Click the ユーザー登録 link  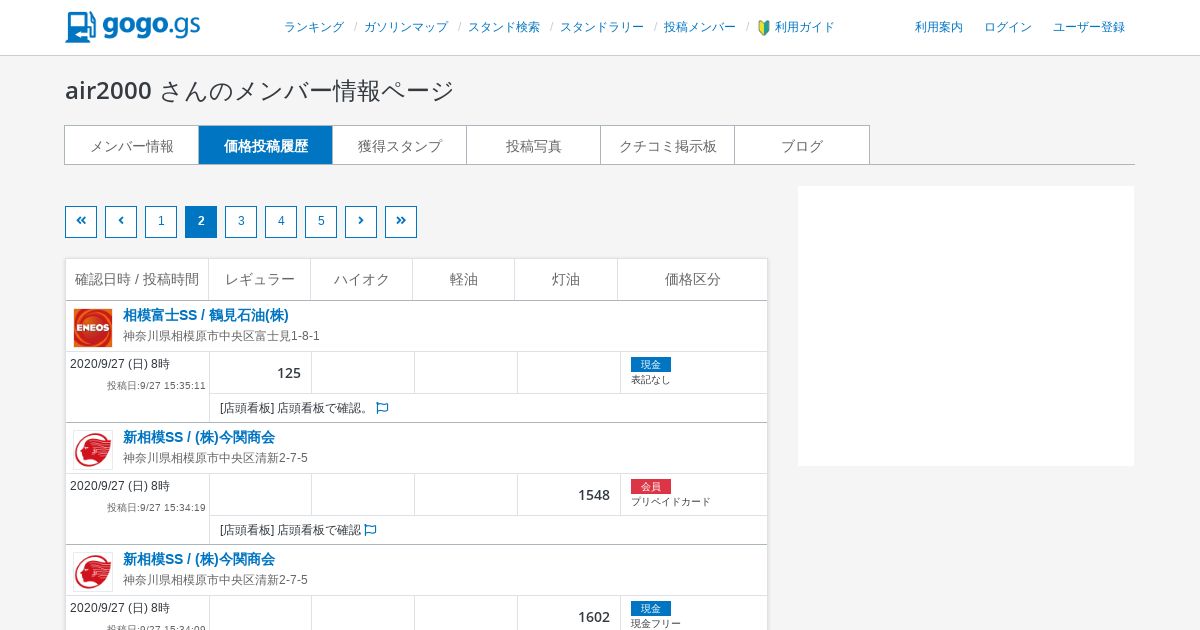[x=1089, y=28]
